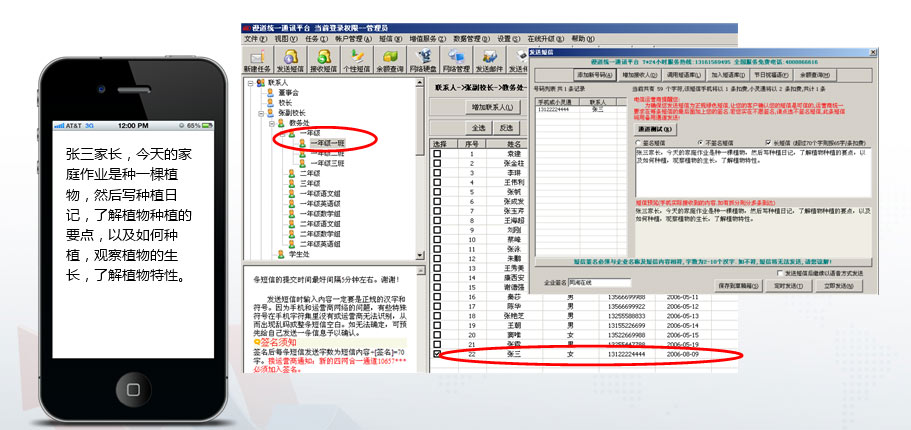911x430 pixels.
Task: Collapse the 联系人 root tree node
Action: pos(250,83)
